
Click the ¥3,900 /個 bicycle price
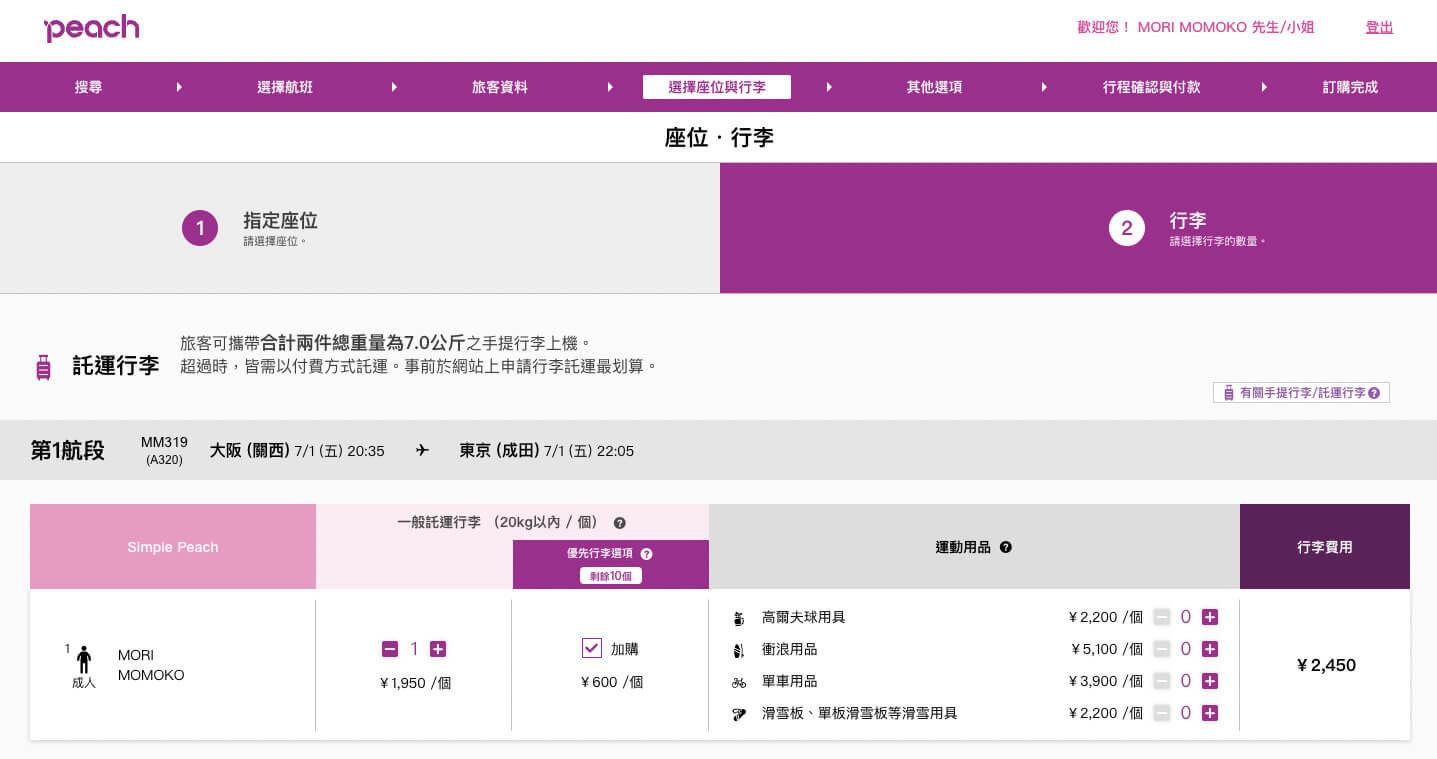[x=1106, y=681]
